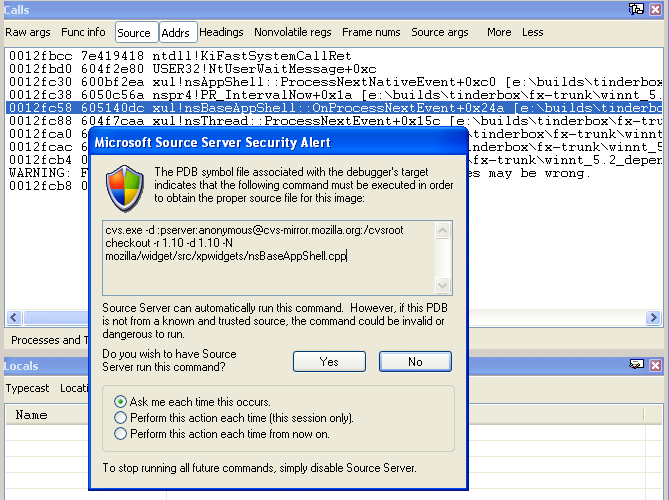
Task: Click More to show more frames
Action: (498, 33)
